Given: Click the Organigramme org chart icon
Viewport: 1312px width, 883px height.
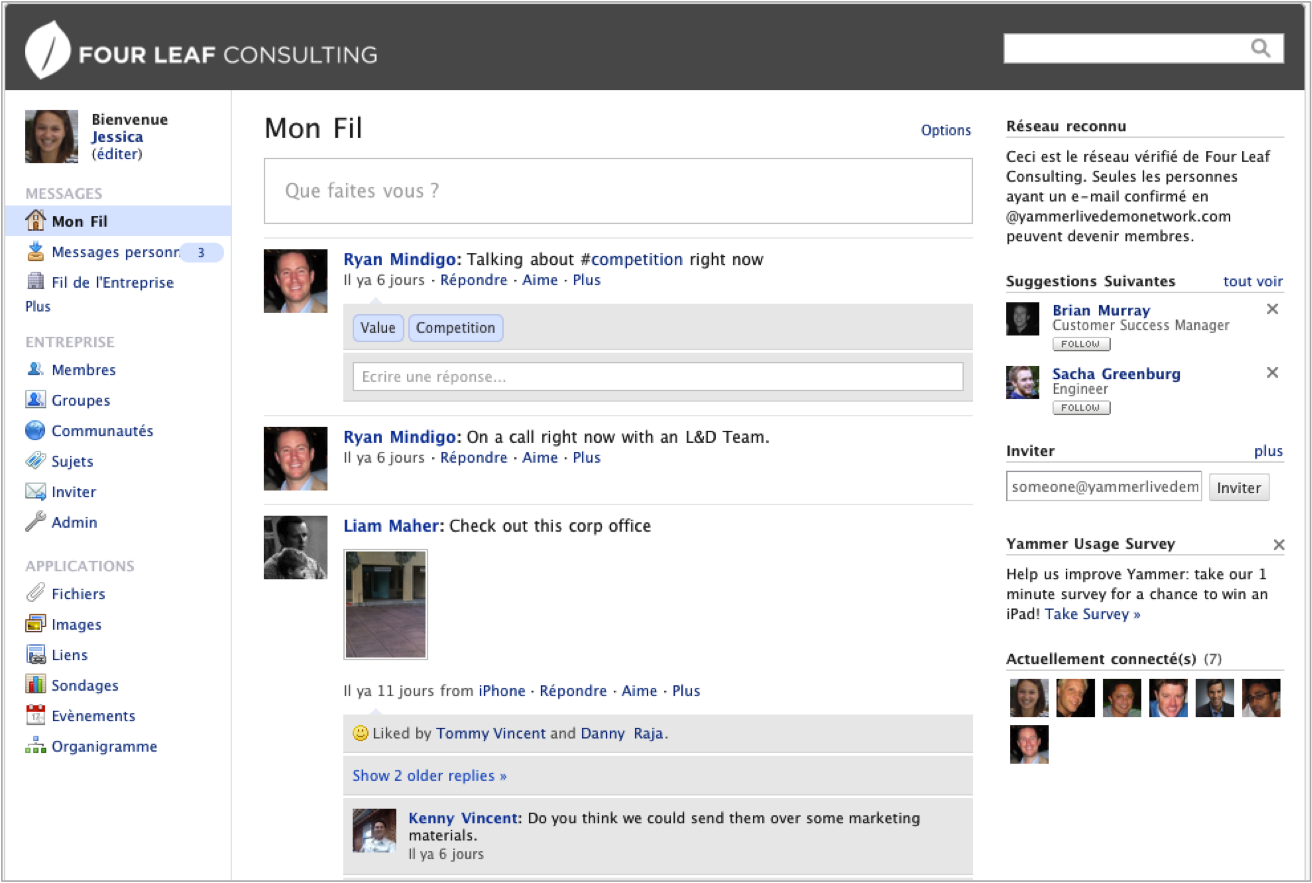Looking at the screenshot, I should (x=36, y=746).
